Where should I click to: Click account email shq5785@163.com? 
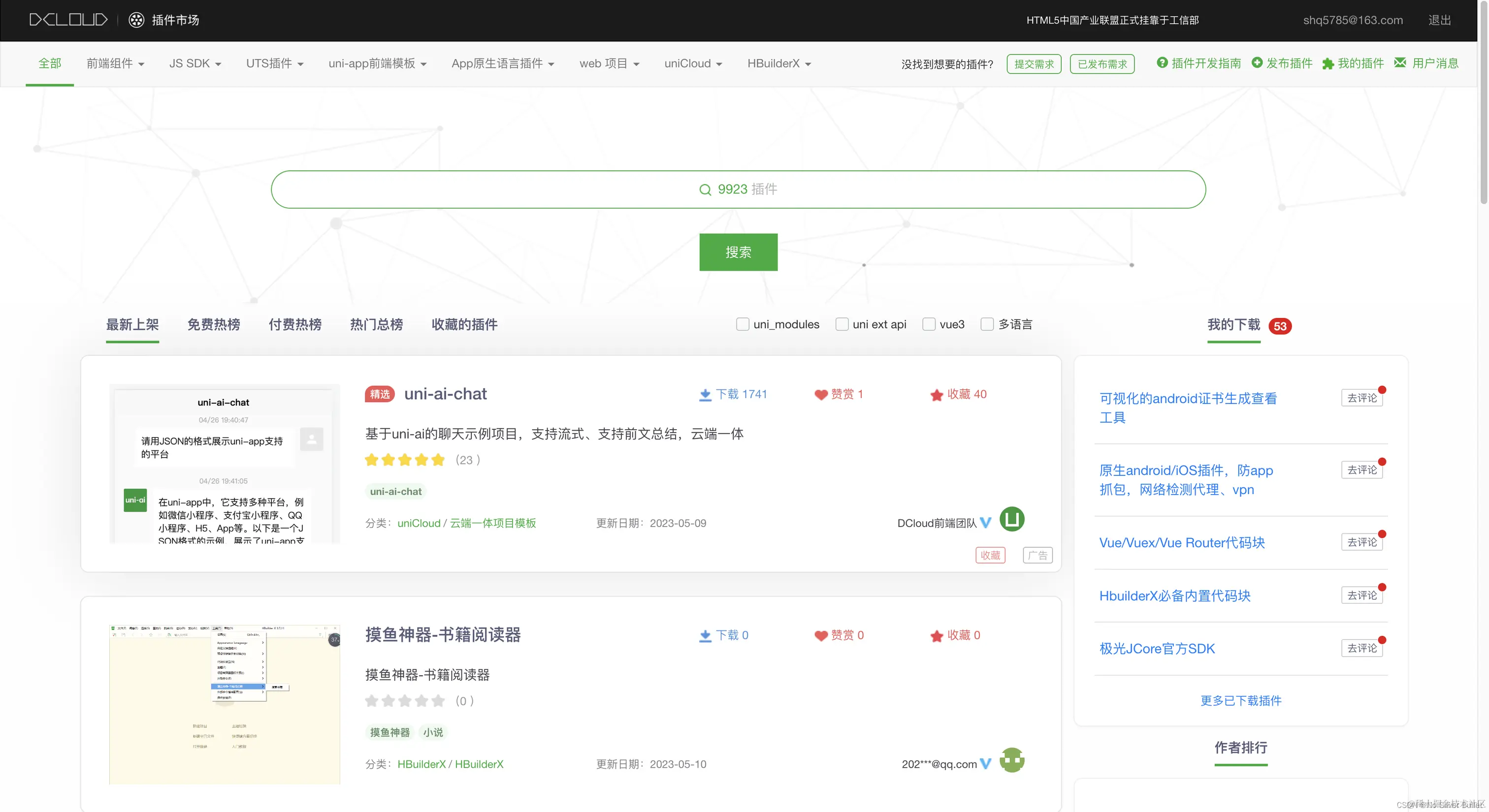[x=1353, y=20]
